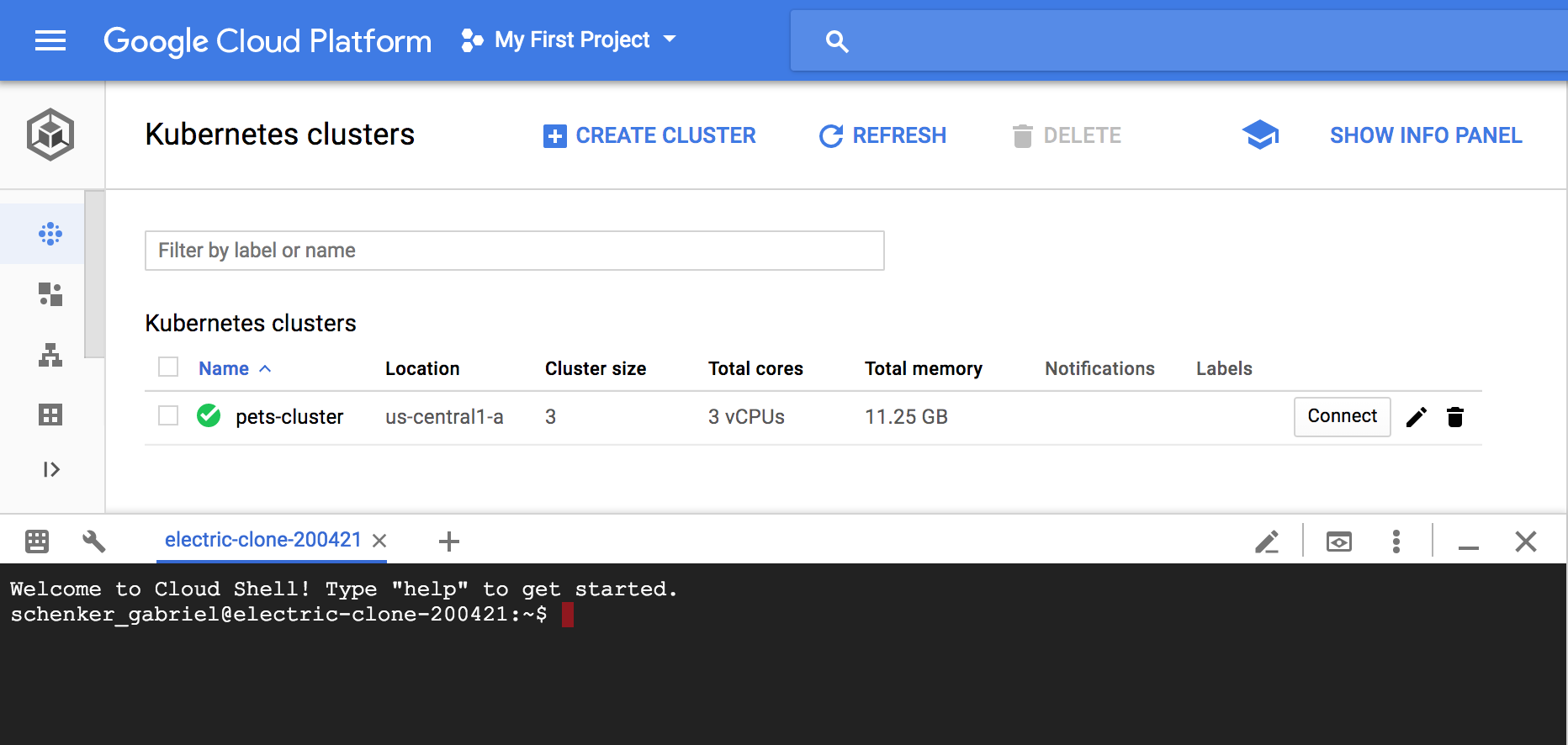
Task: Click the sidebar vertical scrollbar
Action: (95, 274)
